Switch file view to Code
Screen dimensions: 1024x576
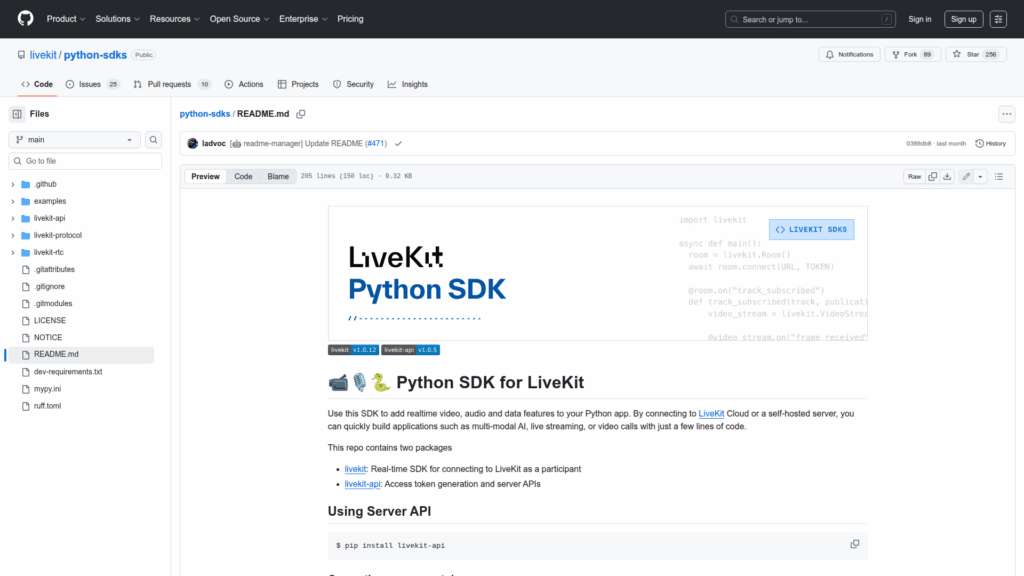(x=243, y=176)
